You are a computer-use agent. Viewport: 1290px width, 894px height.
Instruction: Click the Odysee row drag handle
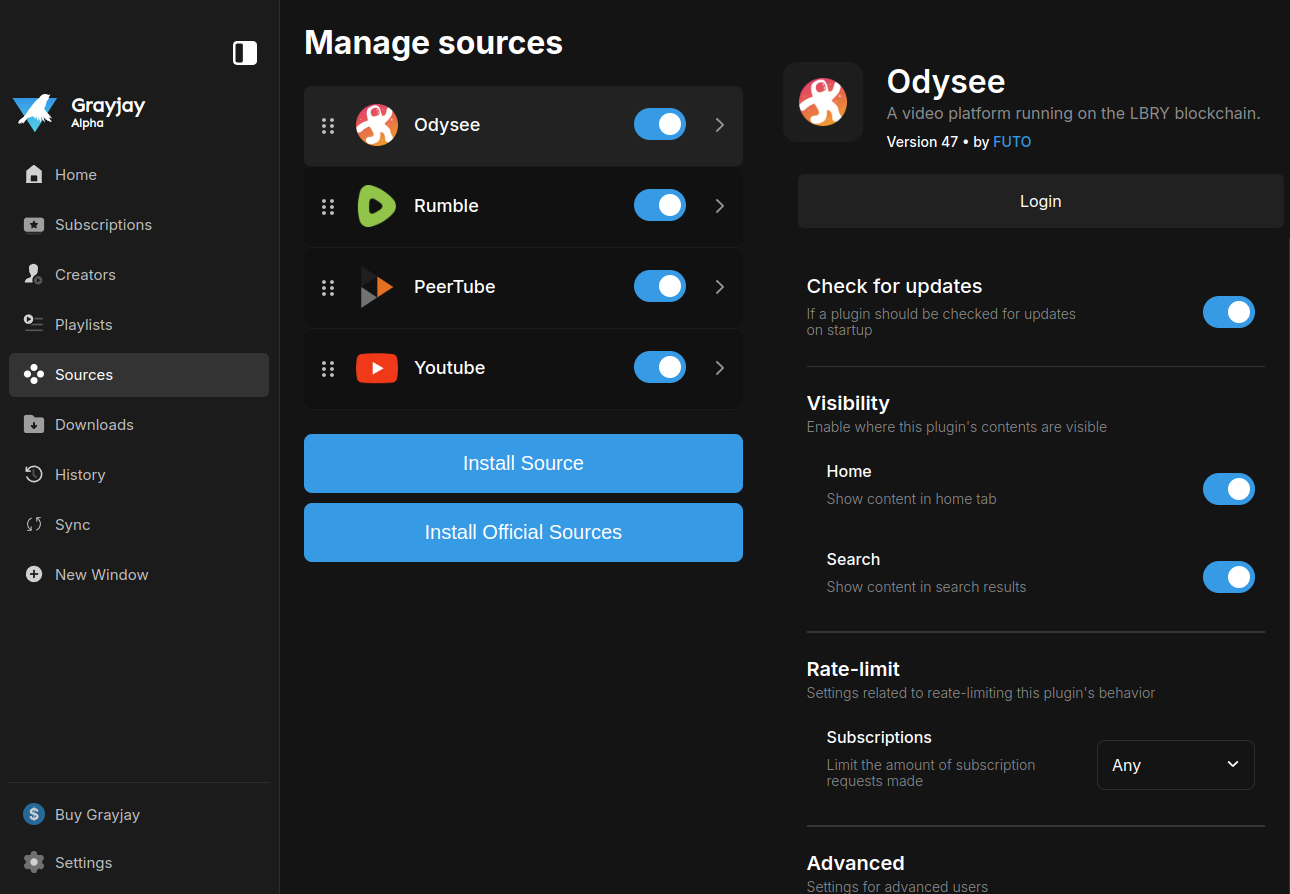[x=327, y=125]
